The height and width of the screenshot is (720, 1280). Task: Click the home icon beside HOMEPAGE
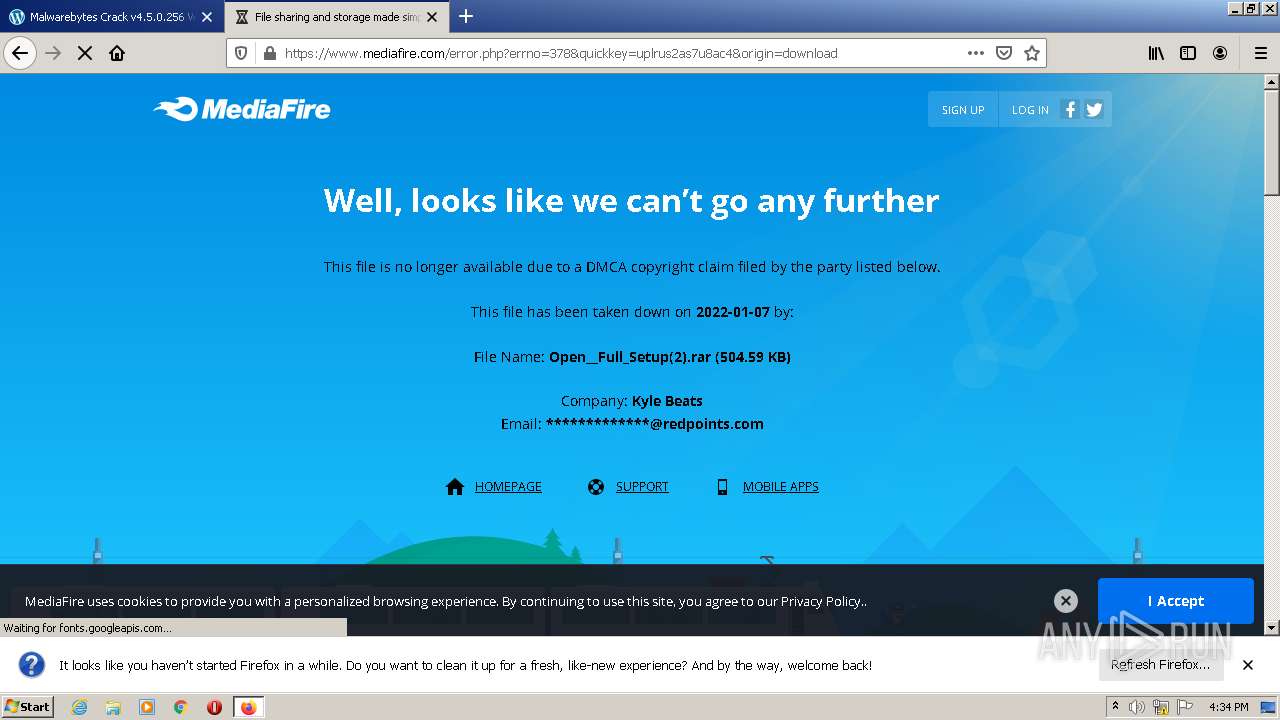click(x=455, y=487)
